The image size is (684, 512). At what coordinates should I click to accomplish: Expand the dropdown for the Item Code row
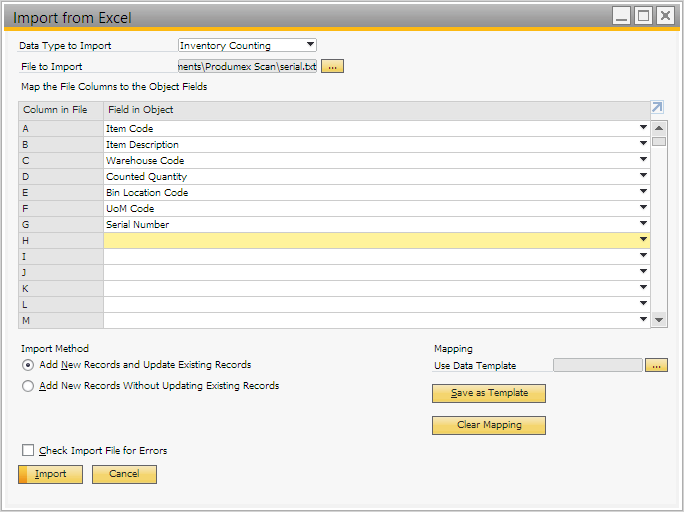tap(643, 128)
